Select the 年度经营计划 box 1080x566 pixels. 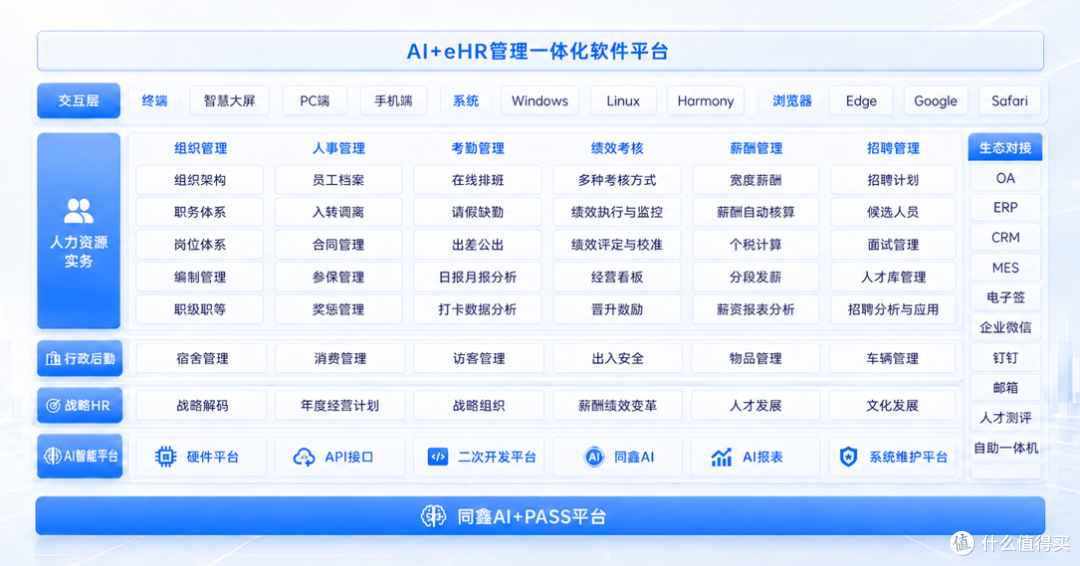pyautogui.click(x=340, y=406)
